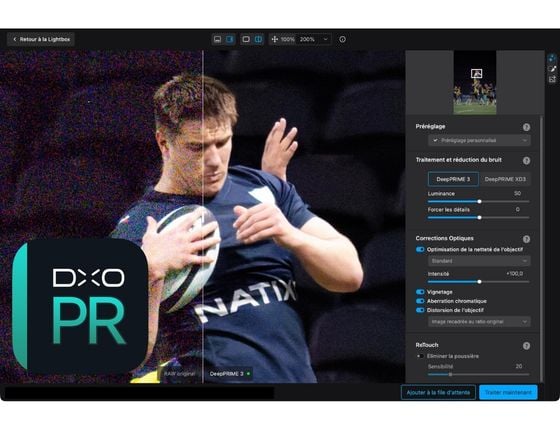
Task: Select the DeepPRIME 3 mode
Action: 453,179
